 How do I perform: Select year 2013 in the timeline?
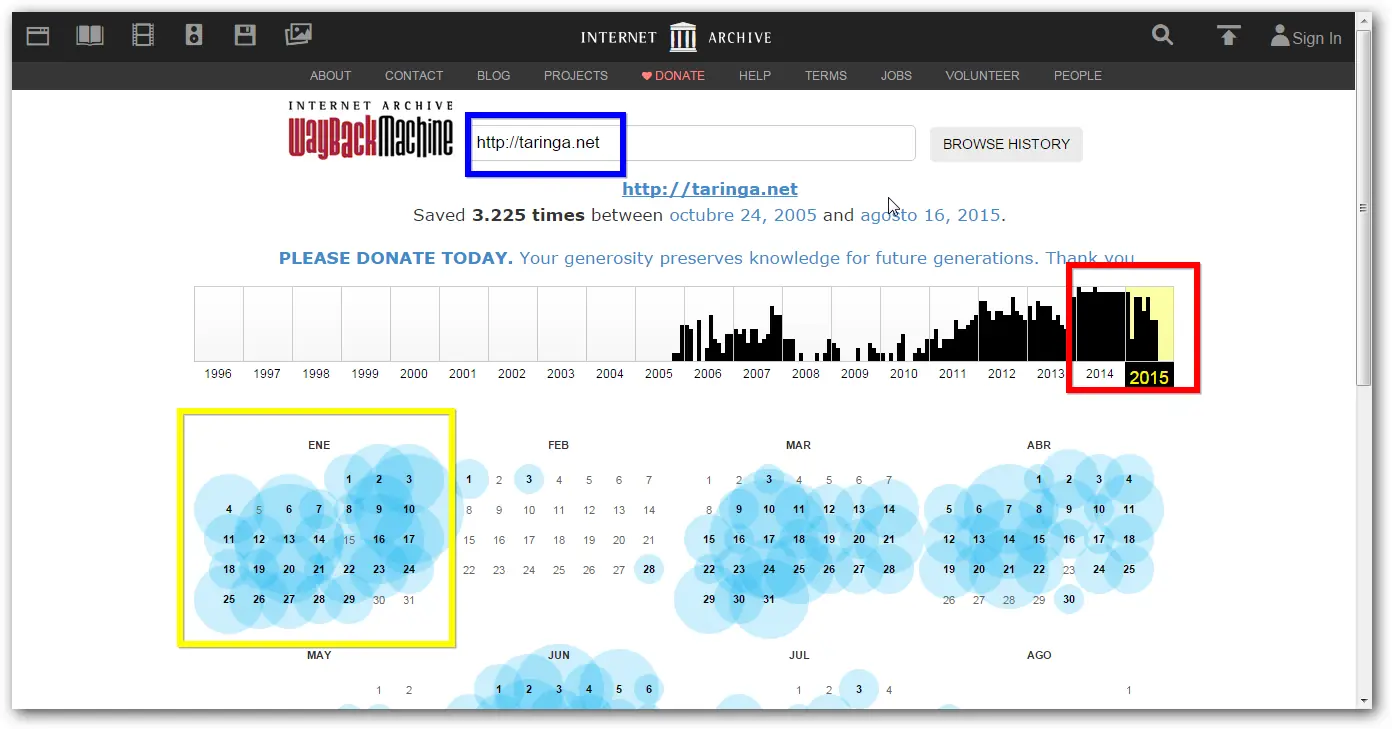(x=1051, y=374)
